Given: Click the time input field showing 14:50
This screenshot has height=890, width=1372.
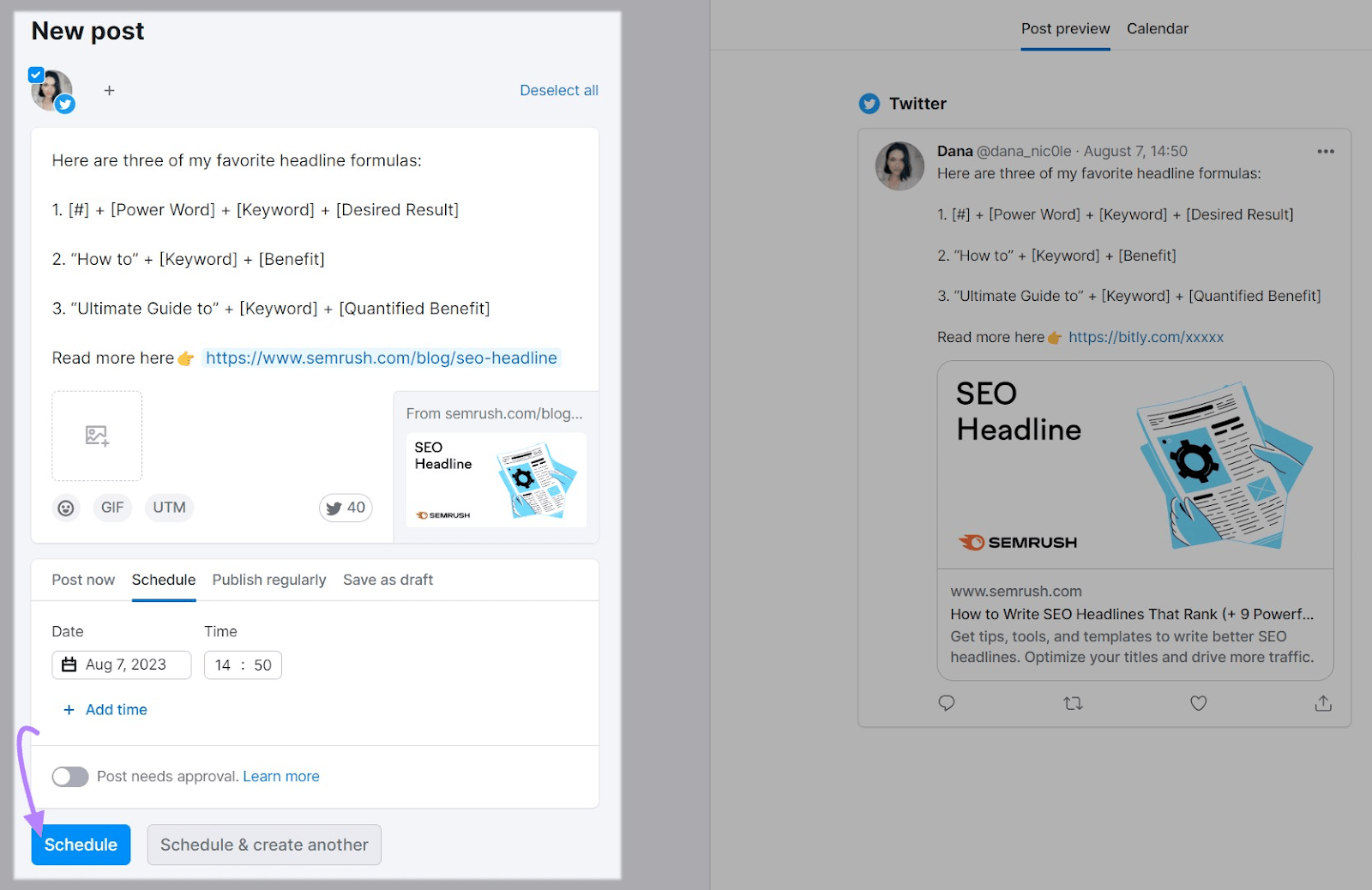Looking at the screenshot, I should [243, 664].
